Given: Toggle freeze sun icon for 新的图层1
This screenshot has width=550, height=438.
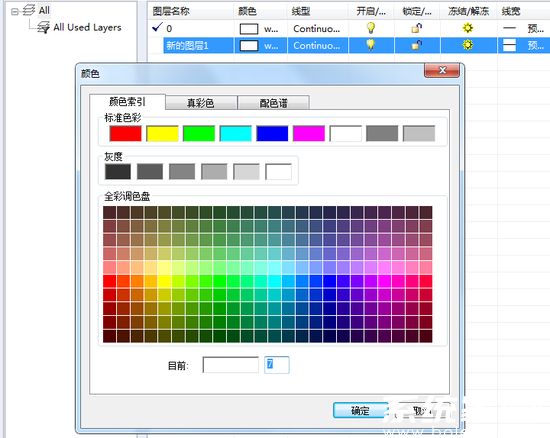Looking at the screenshot, I should pos(468,45).
